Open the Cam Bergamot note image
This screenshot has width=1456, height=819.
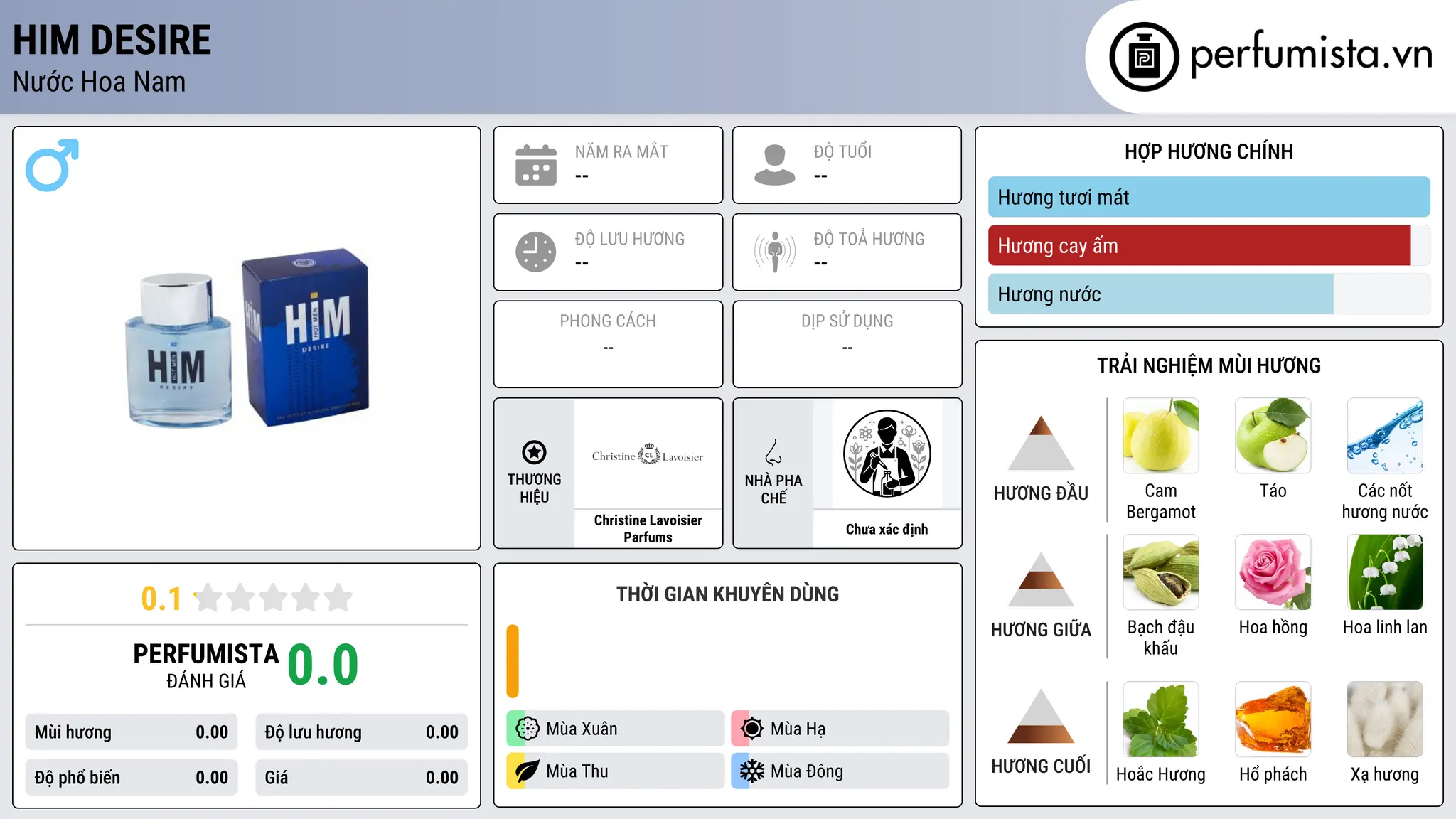pyautogui.click(x=1161, y=436)
